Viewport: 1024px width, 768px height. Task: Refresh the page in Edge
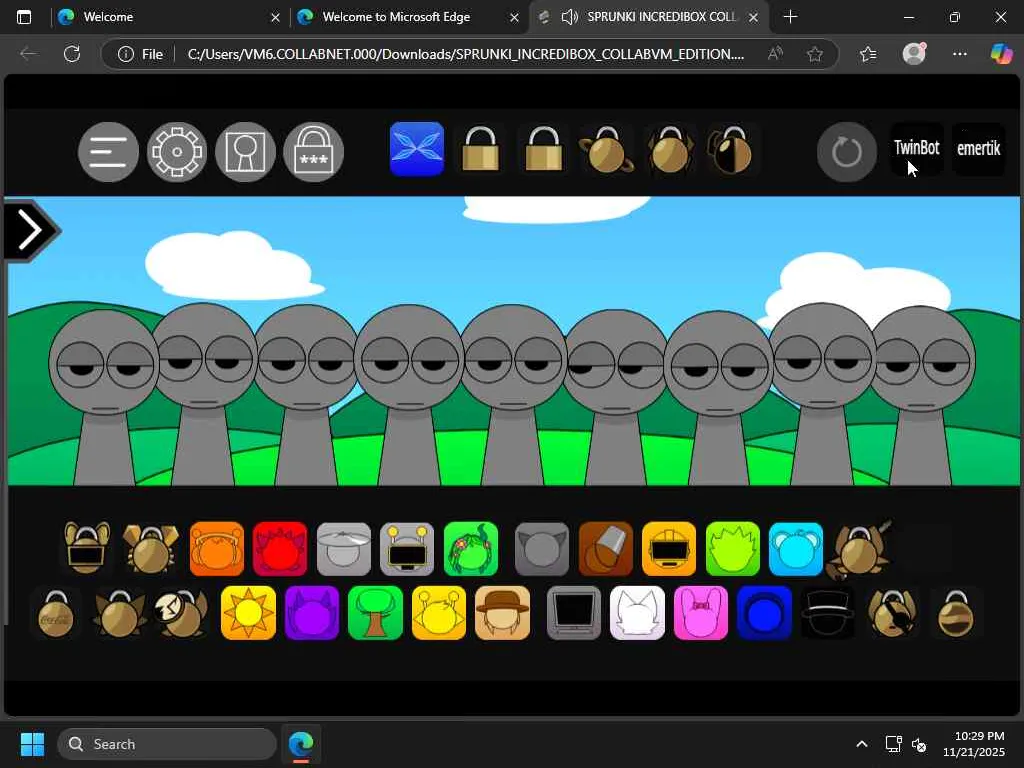[72, 54]
